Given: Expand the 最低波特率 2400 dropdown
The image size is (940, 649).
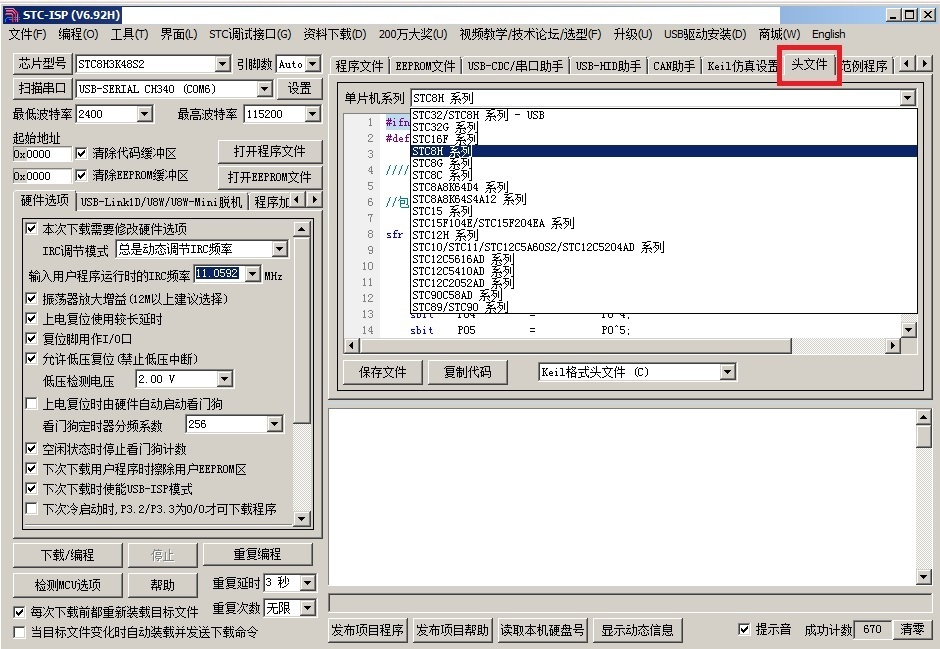Looking at the screenshot, I should (x=144, y=114).
